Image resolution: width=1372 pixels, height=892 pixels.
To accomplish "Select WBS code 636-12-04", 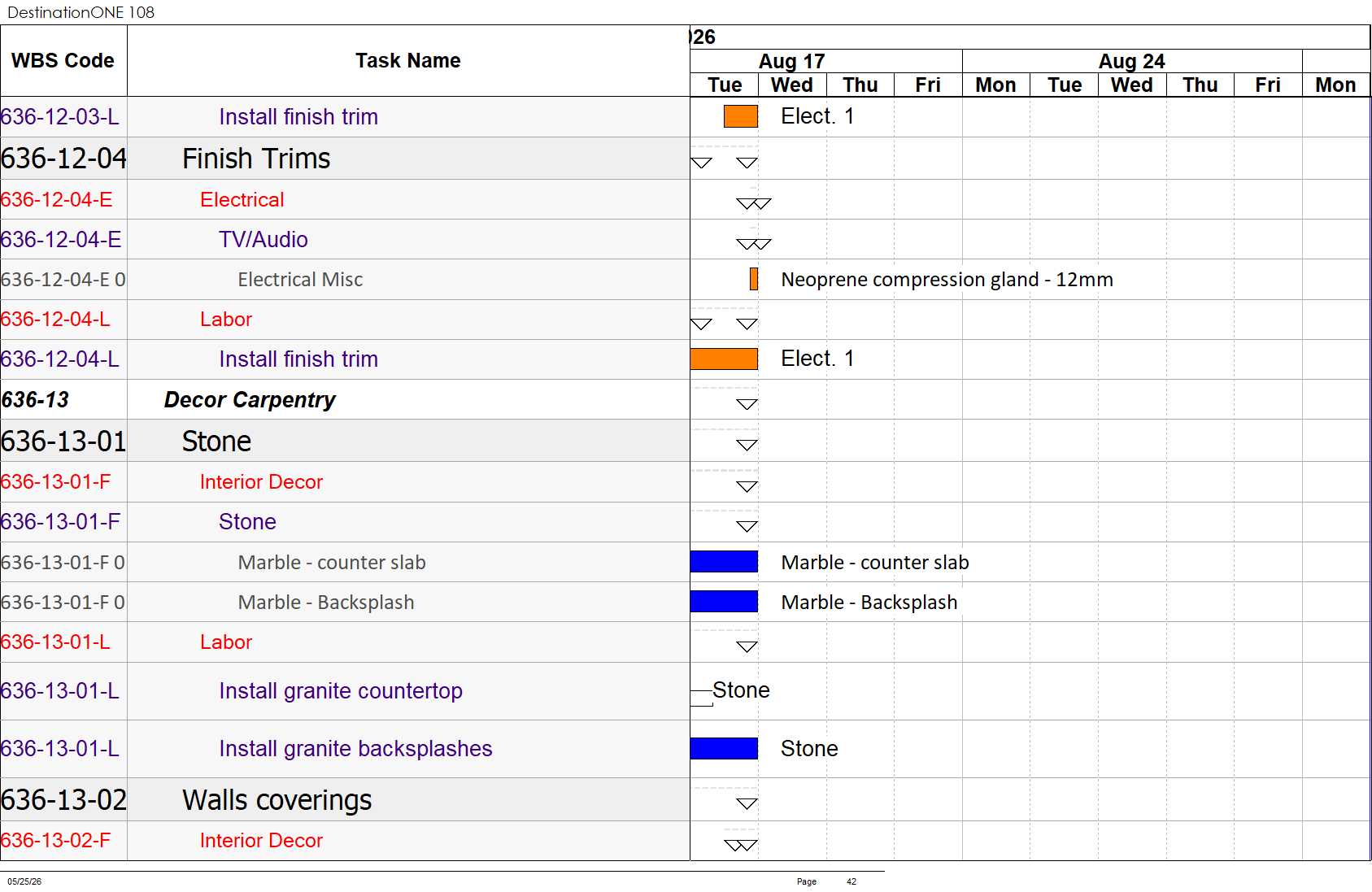I will (63, 159).
